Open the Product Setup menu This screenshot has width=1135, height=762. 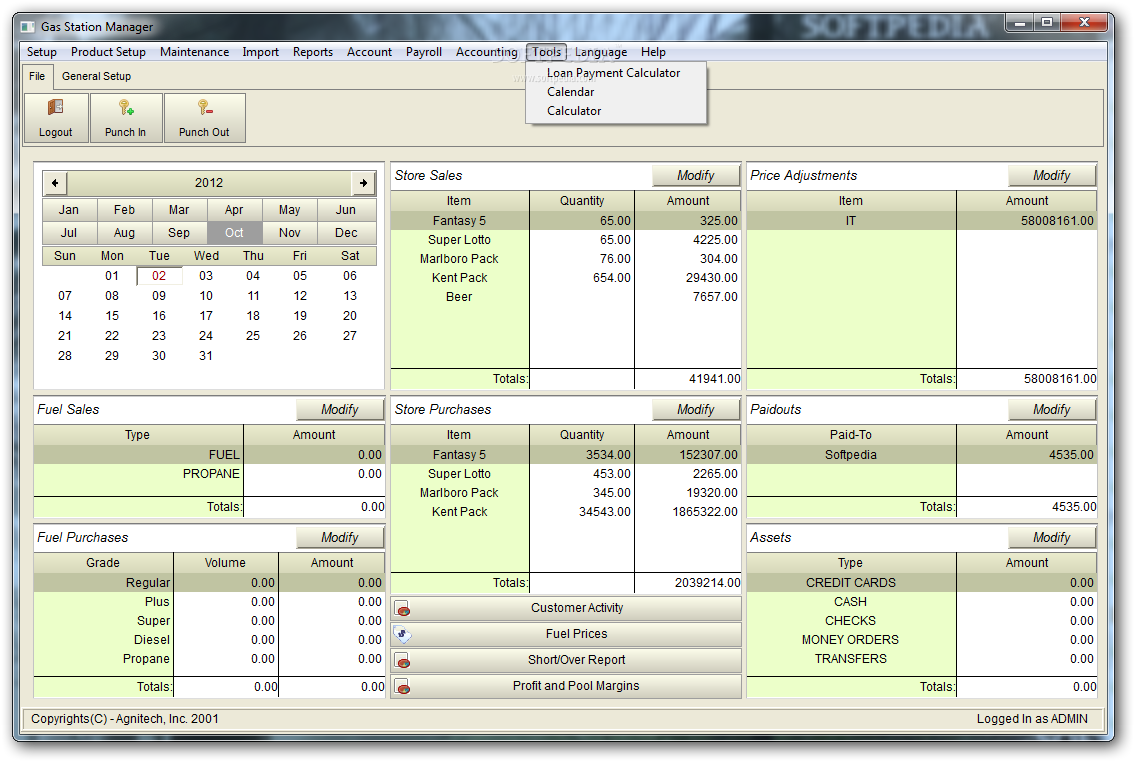108,52
